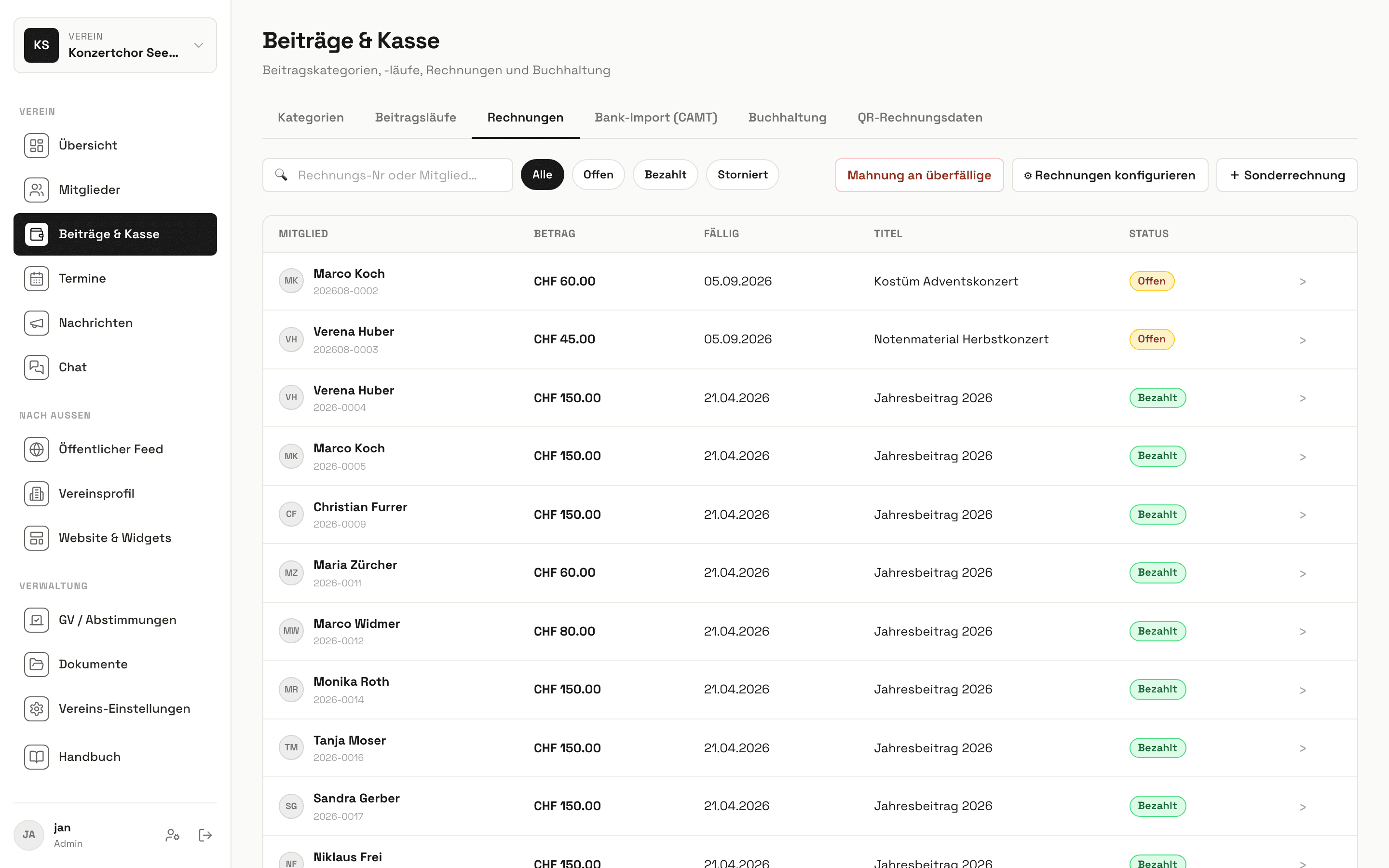Click the logout icon at sidebar bottom
1389x868 pixels.
point(205,835)
